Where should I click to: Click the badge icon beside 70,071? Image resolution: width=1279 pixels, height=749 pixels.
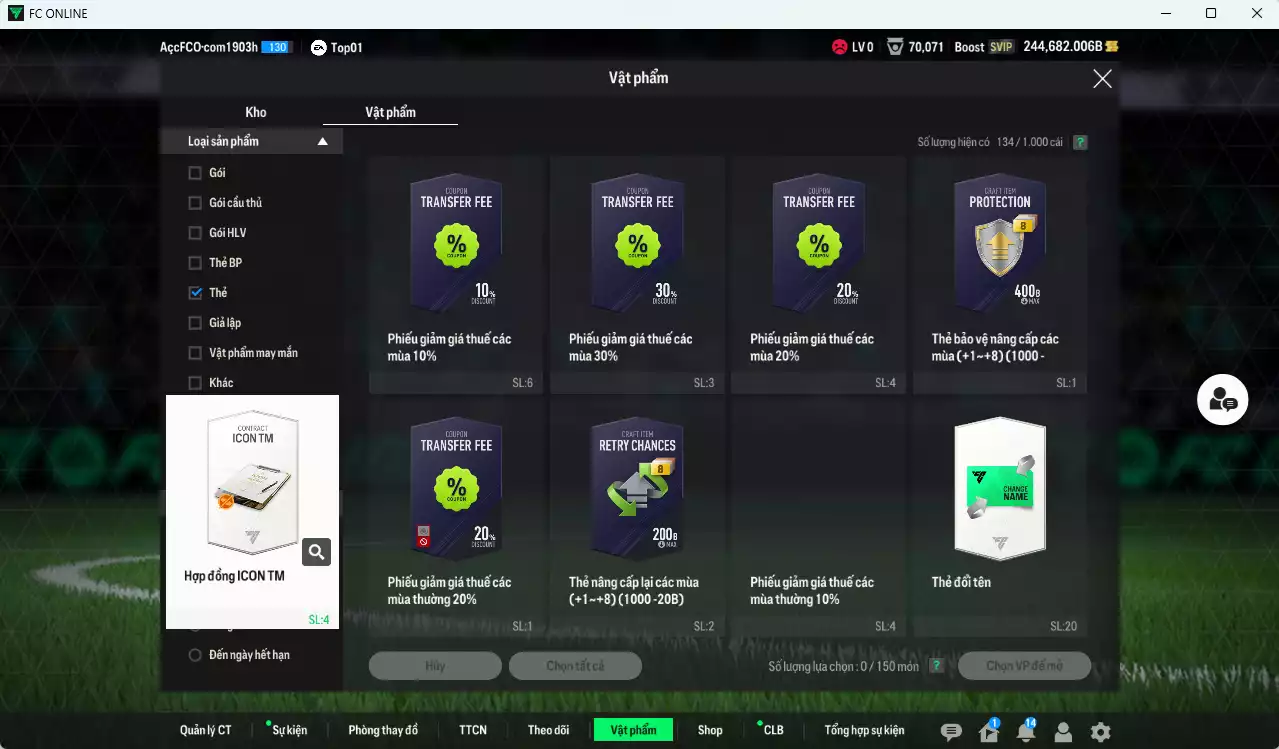click(895, 47)
